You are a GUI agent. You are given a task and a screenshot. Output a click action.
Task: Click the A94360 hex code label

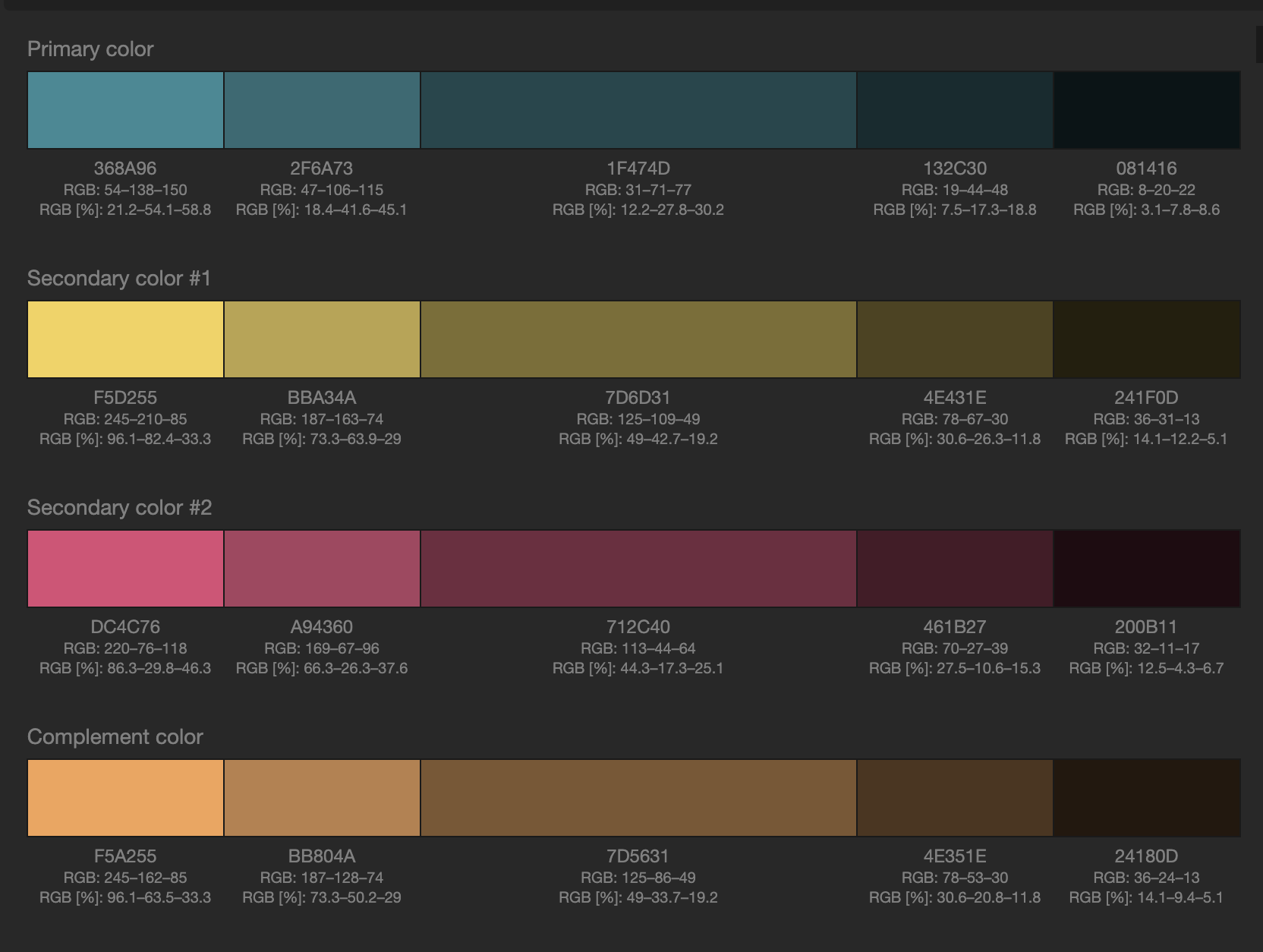[x=322, y=627]
